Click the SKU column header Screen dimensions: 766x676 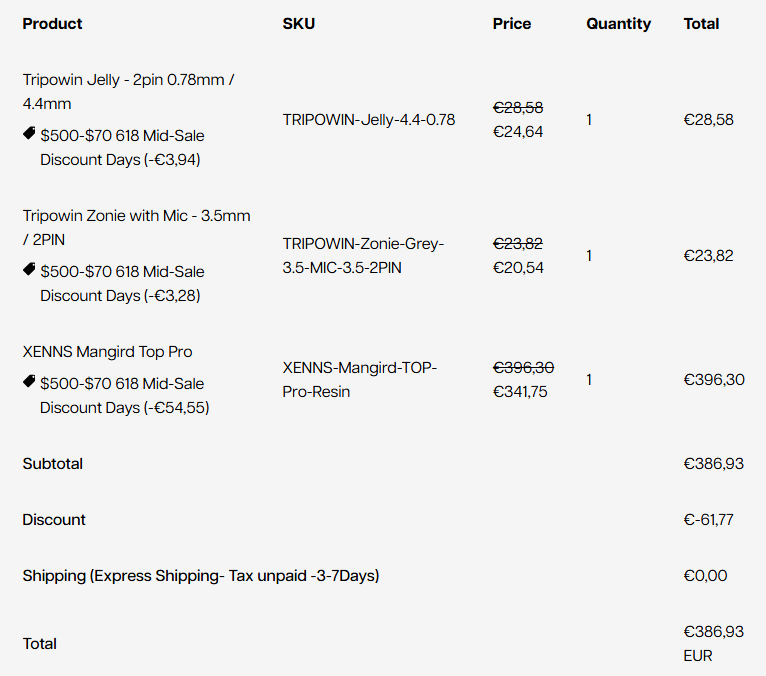(298, 23)
